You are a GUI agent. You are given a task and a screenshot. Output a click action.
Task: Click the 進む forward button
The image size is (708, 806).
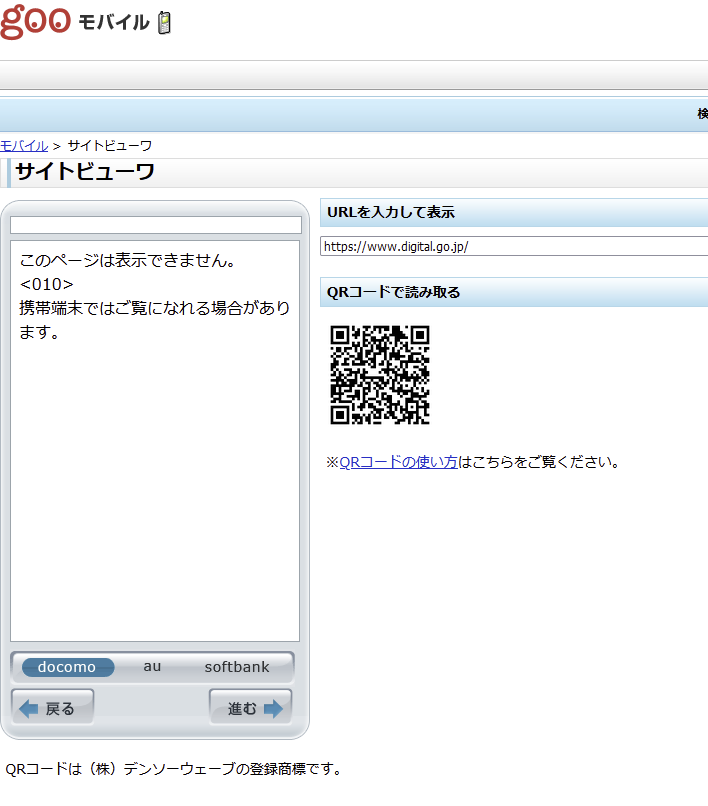click(x=250, y=708)
